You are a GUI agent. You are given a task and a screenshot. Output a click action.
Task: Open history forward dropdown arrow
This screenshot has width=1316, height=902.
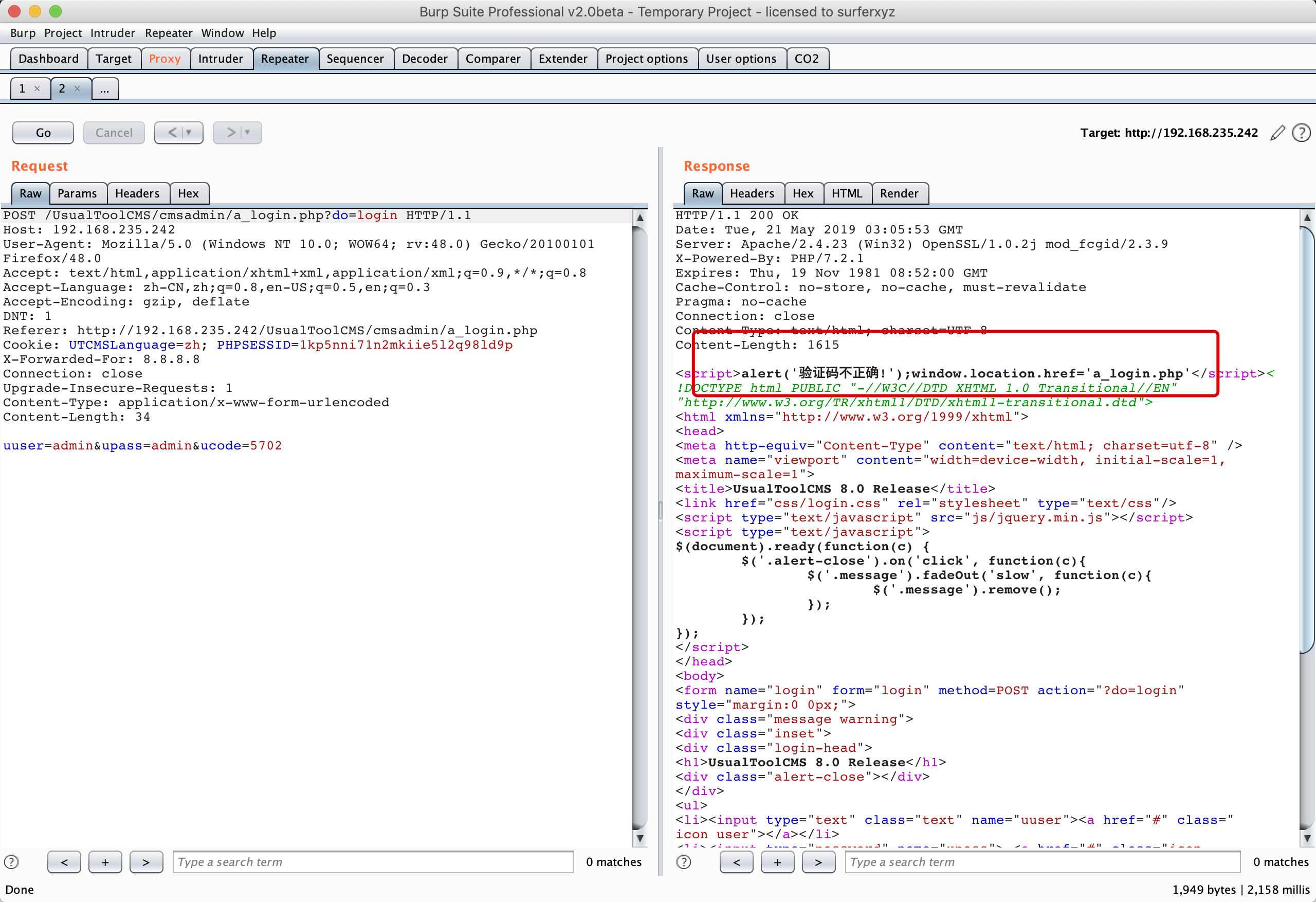pos(247,133)
